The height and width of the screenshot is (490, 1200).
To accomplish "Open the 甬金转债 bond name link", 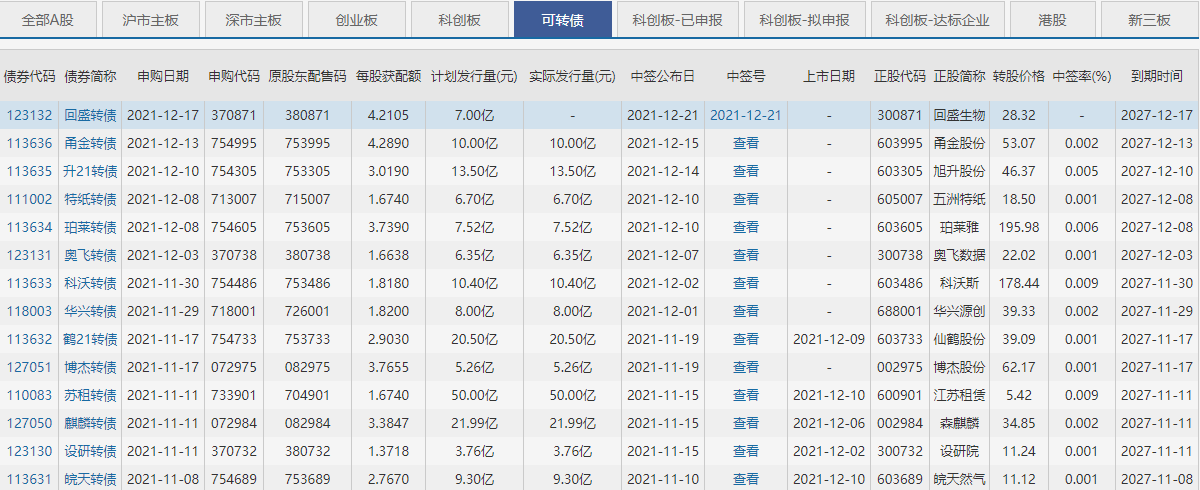I will [90, 143].
